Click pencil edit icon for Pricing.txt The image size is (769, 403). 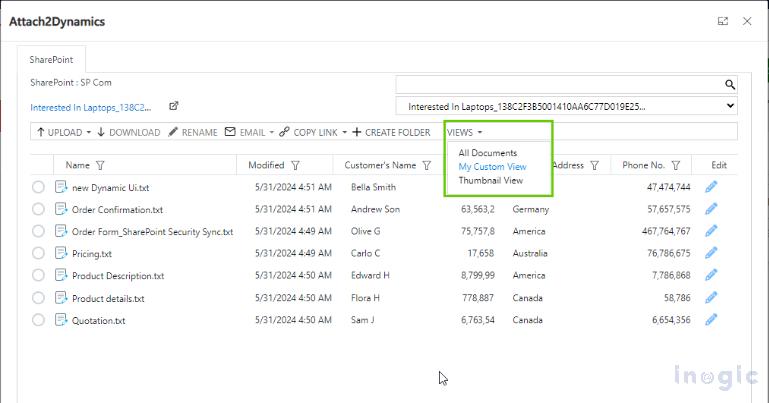coord(711,254)
